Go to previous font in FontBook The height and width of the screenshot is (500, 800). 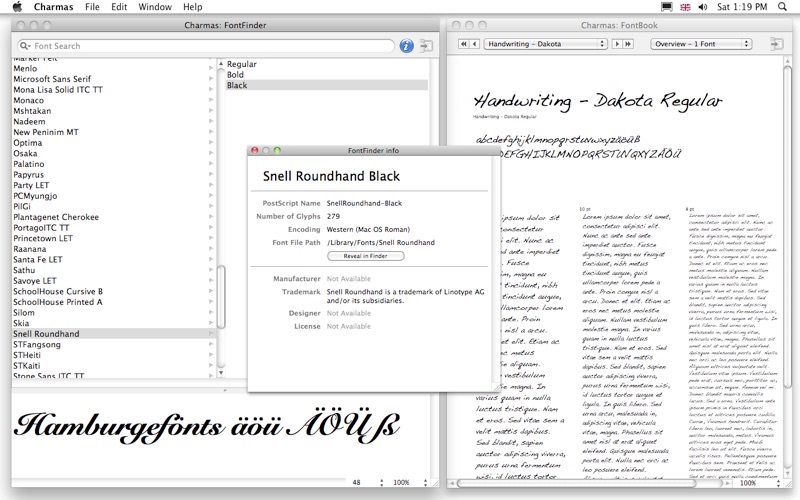[x=474, y=44]
